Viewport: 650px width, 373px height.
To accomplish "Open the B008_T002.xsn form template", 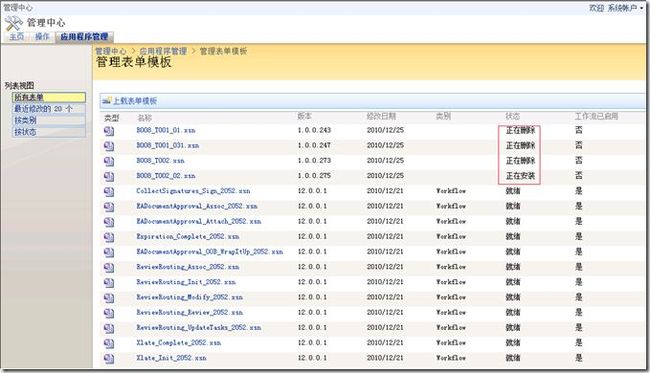I will (160, 160).
